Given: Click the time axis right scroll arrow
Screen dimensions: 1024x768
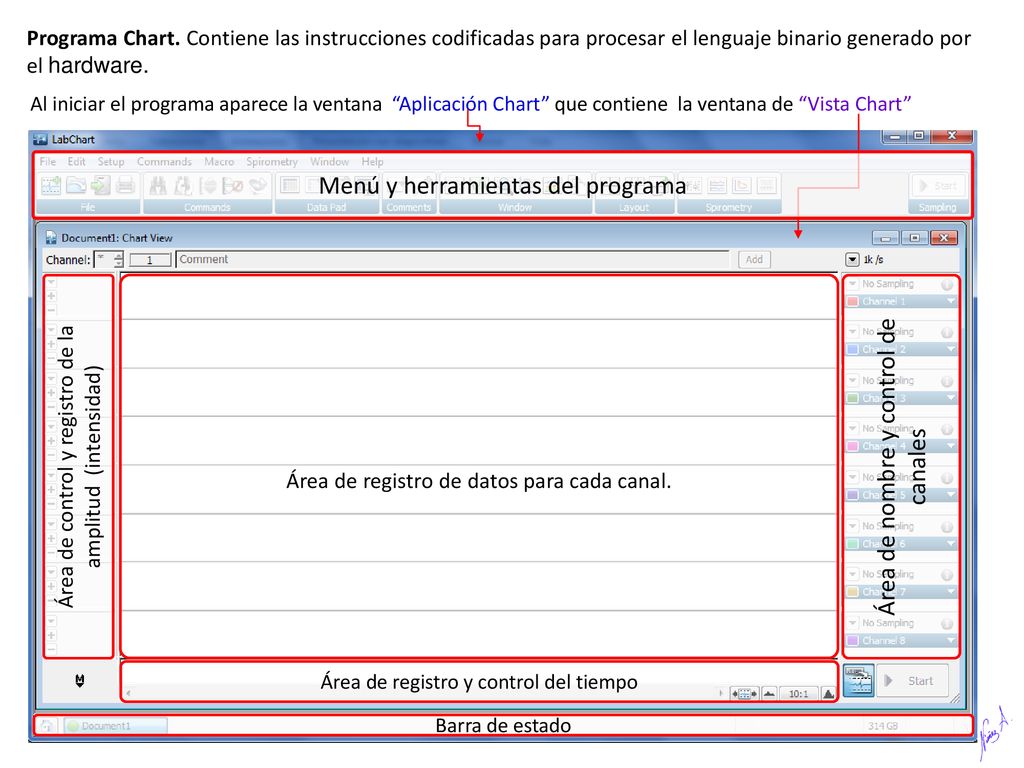Looking at the screenshot, I should [x=721, y=694].
